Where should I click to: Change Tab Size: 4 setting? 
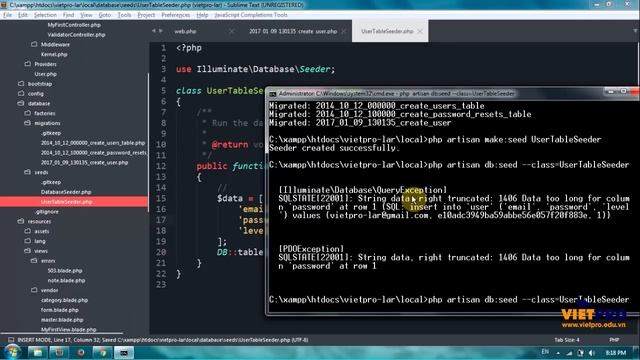[x=567, y=340]
